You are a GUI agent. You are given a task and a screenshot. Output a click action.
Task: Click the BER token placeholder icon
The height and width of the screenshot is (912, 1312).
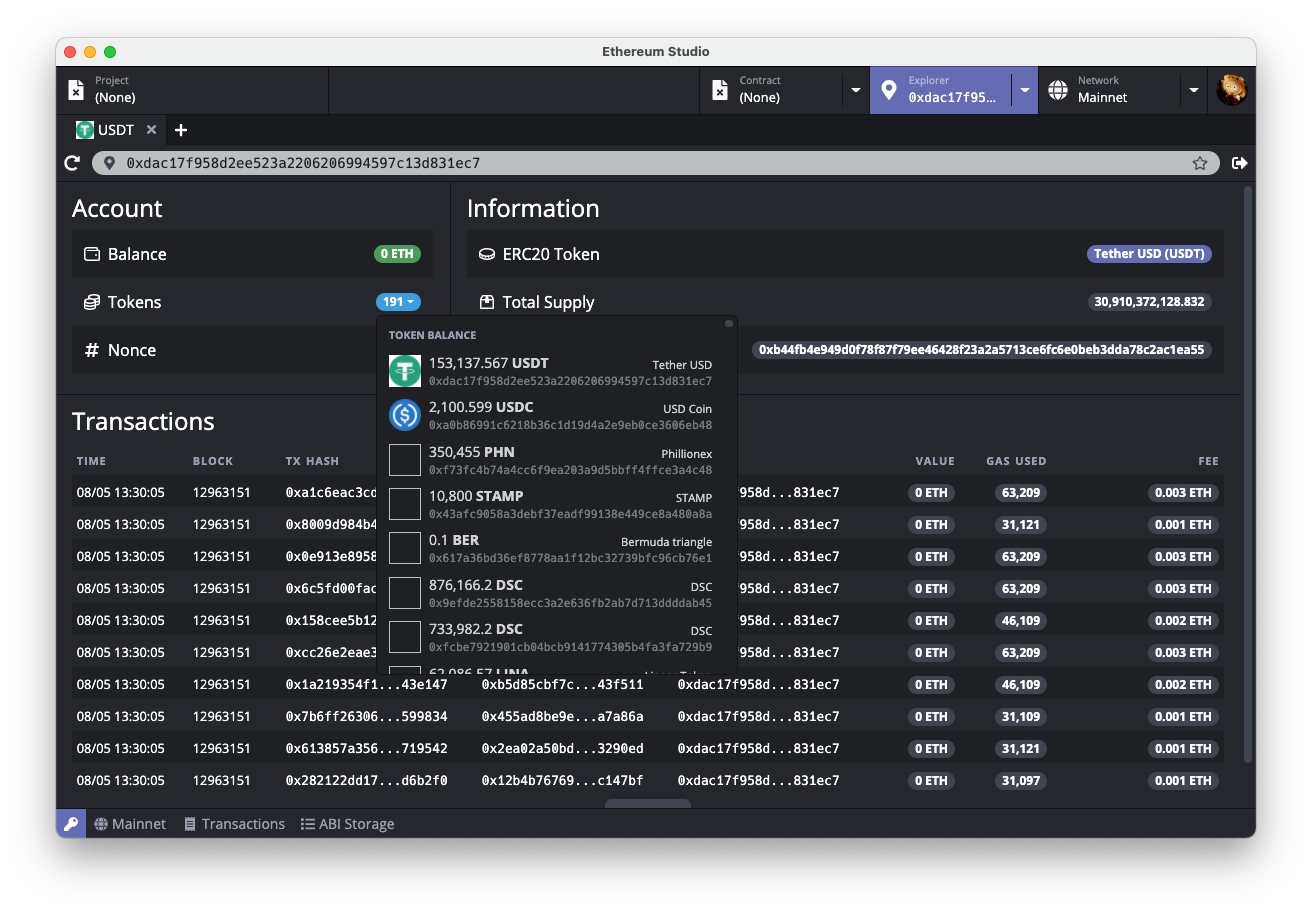click(405, 548)
